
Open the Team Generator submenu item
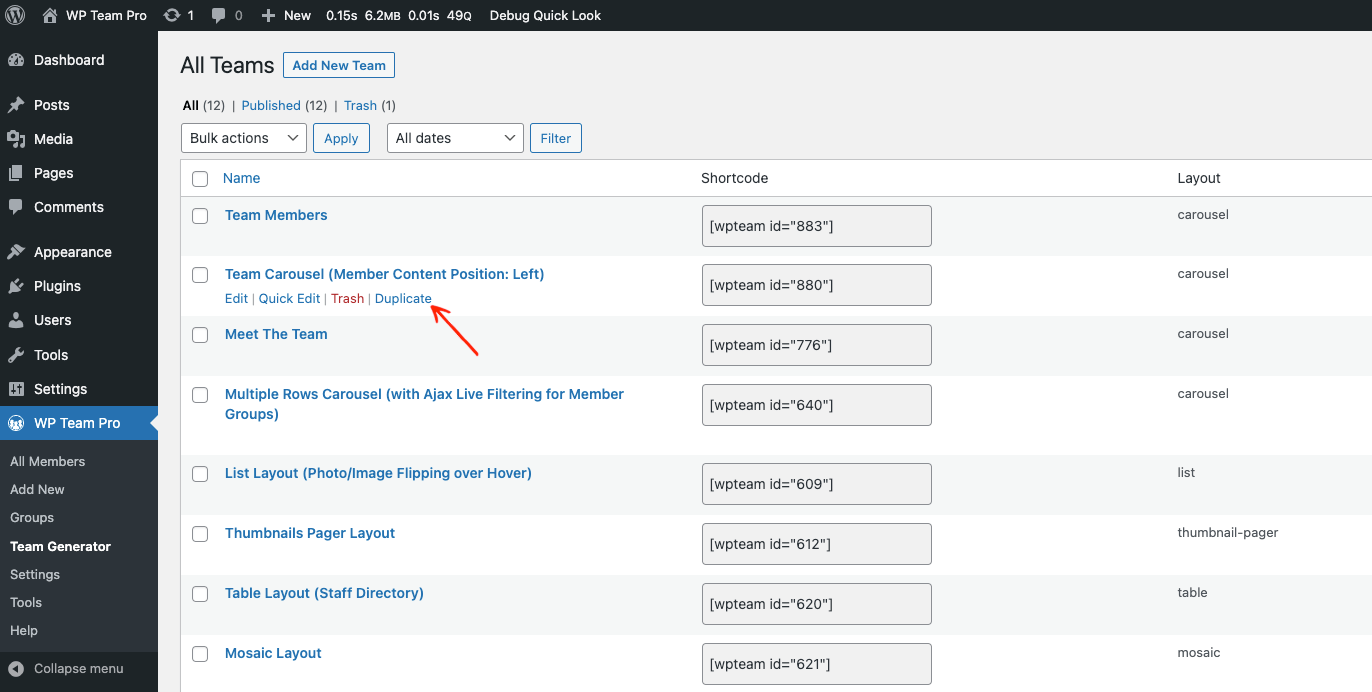click(60, 546)
